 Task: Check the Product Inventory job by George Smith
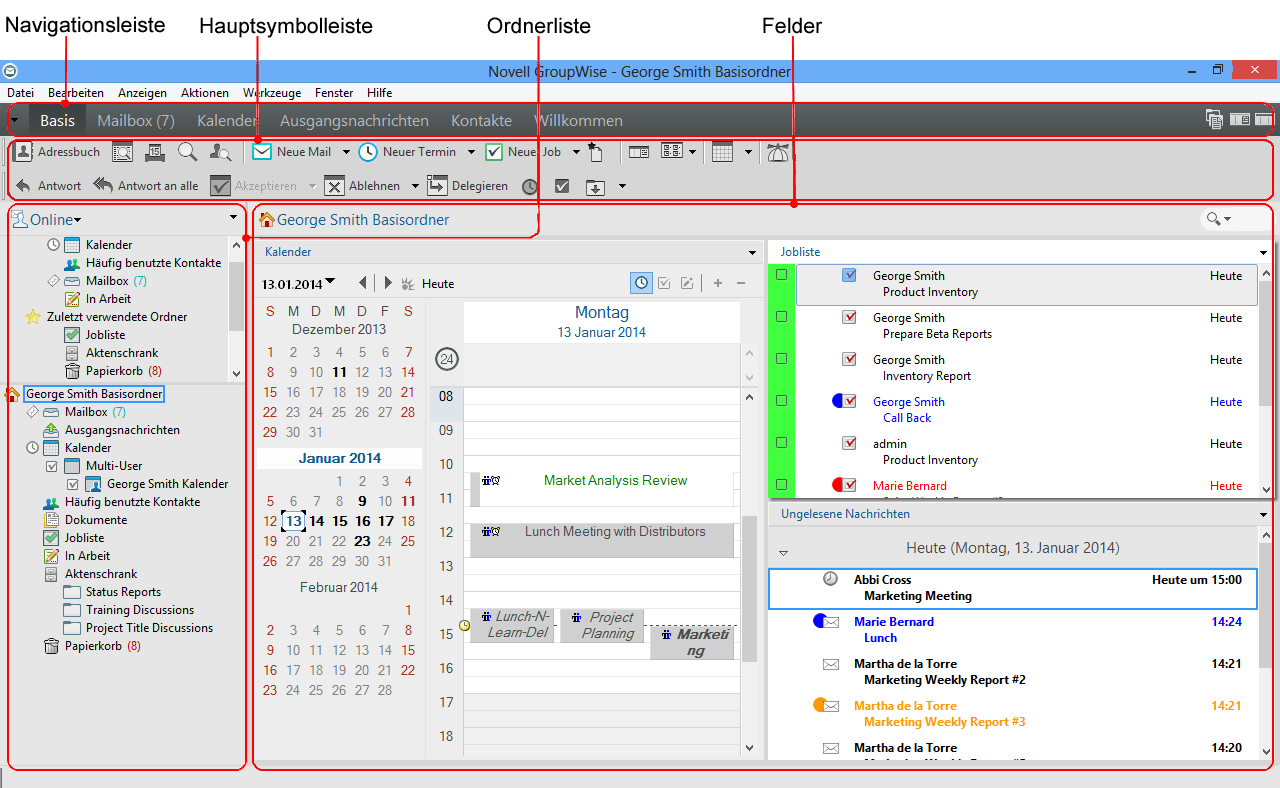point(782,275)
